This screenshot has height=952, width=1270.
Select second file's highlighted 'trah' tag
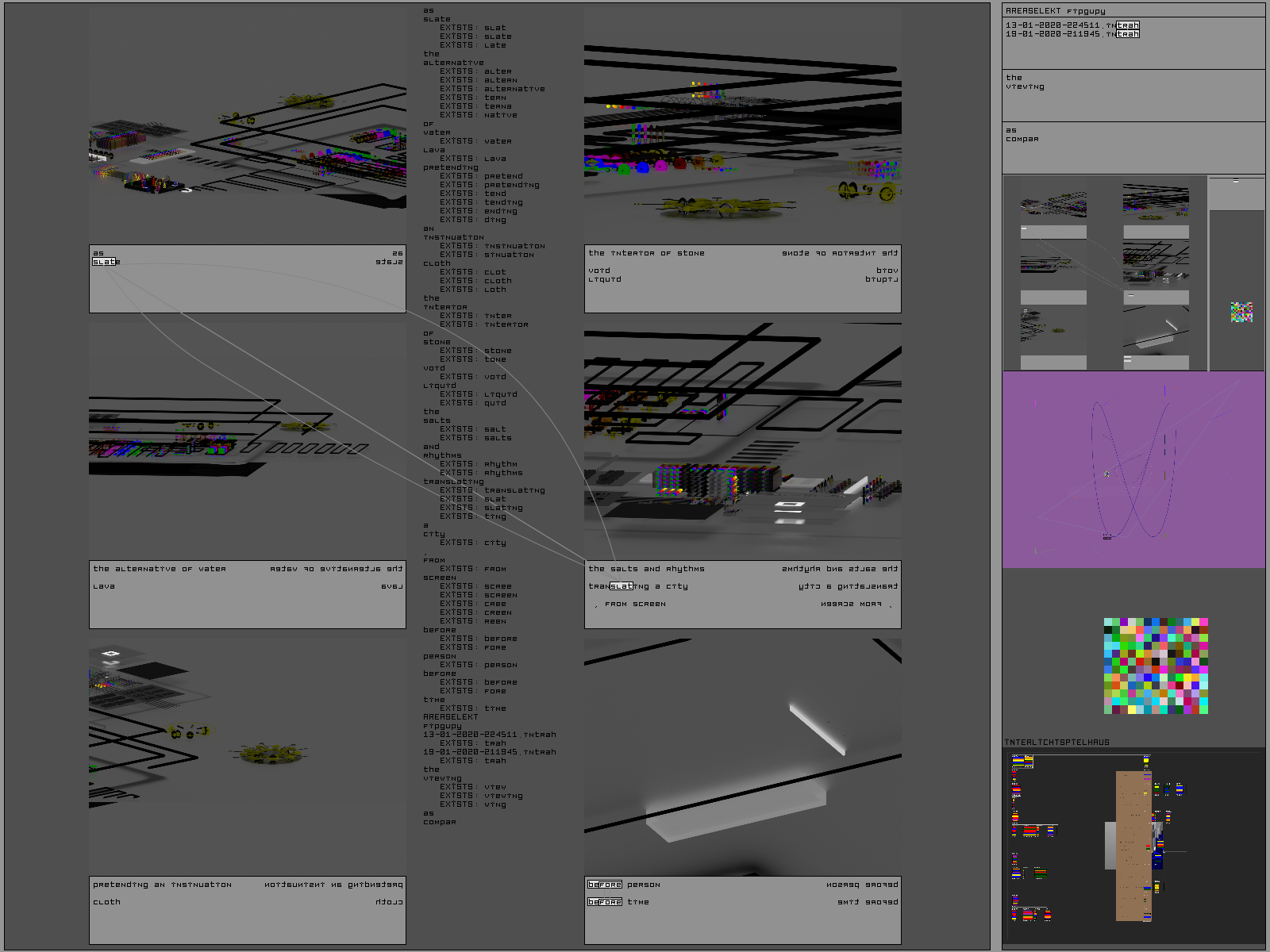(x=1127, y=34)
